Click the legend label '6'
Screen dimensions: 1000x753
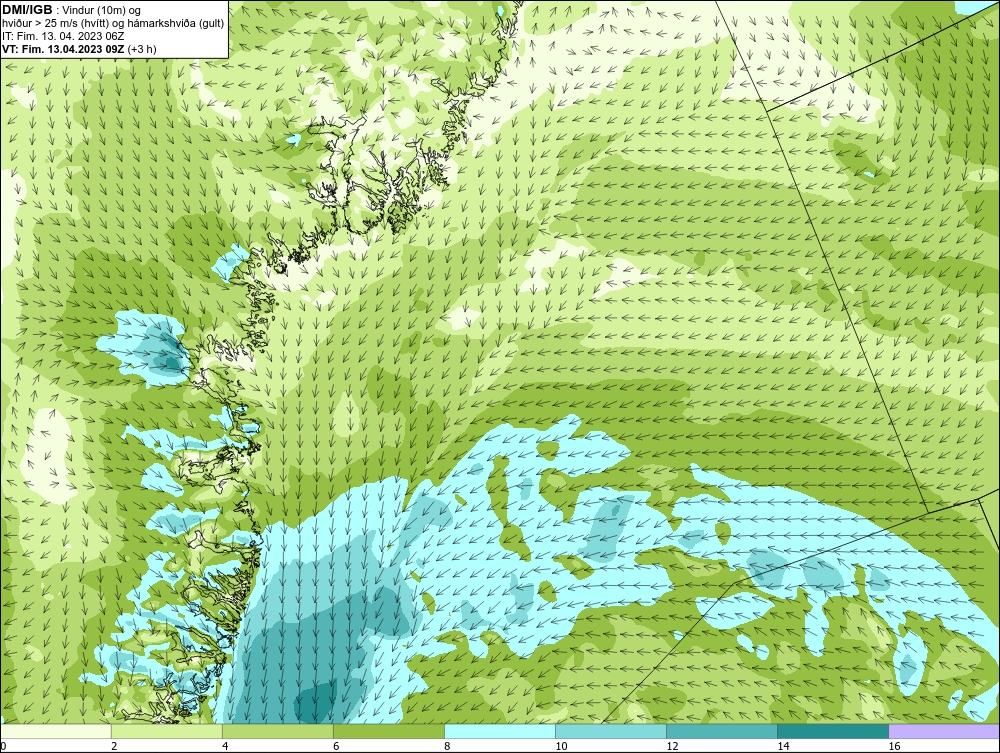[336, 746]
